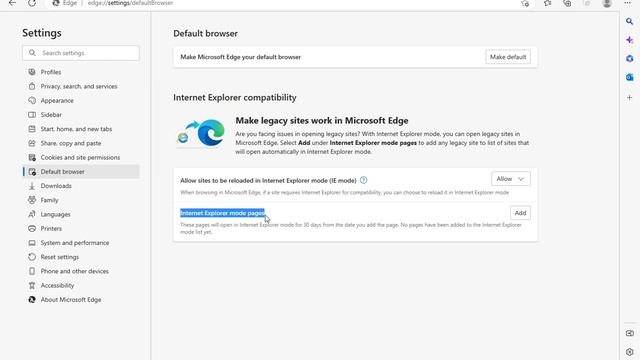Click the Reset settings icon
Screen dimensions: 640x360
click(x=32, y=257)
